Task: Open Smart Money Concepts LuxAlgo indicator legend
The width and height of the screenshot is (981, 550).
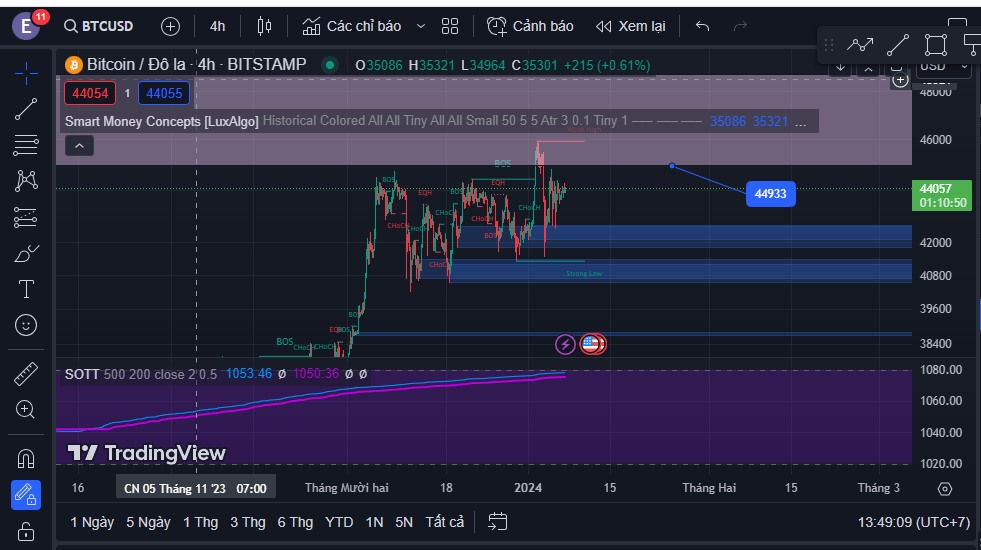Action: [161, 121]
